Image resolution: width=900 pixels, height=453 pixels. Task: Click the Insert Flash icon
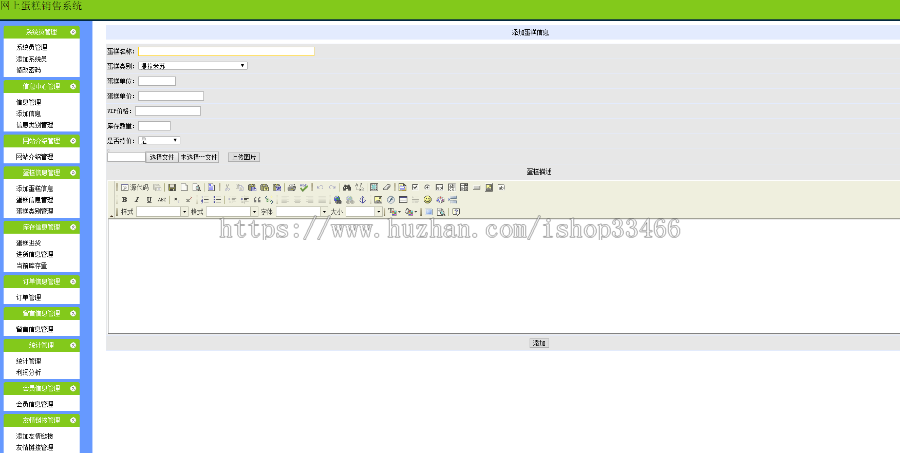click(x=390, y=200)
